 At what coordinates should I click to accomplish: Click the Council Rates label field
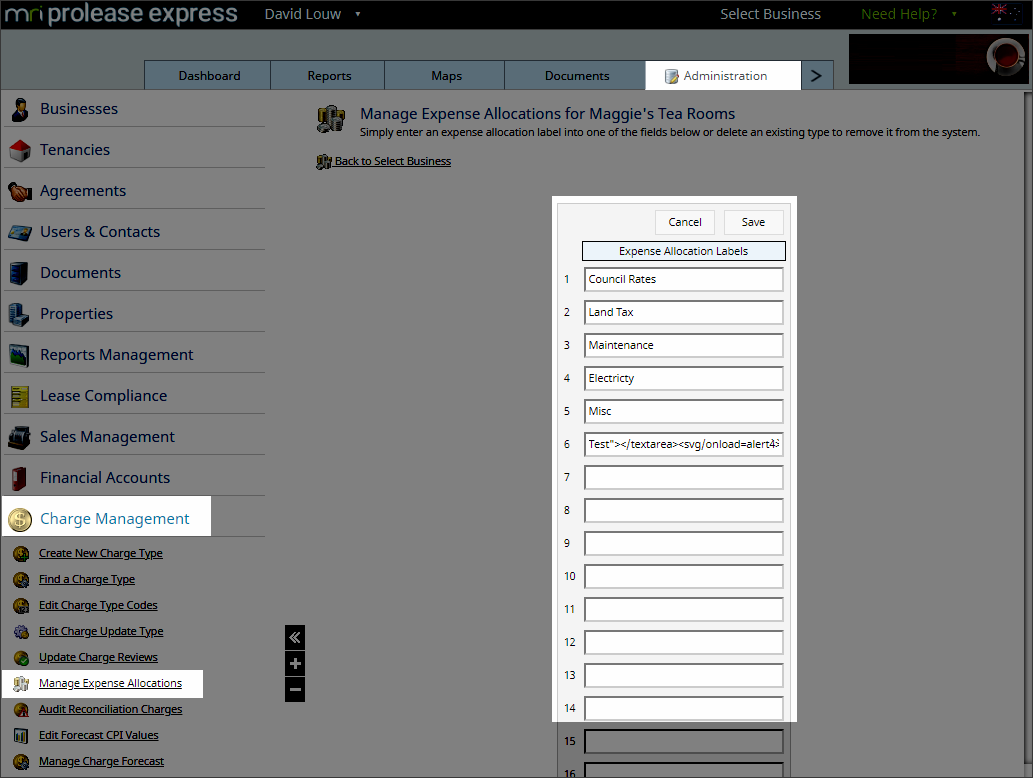(684, 279)
